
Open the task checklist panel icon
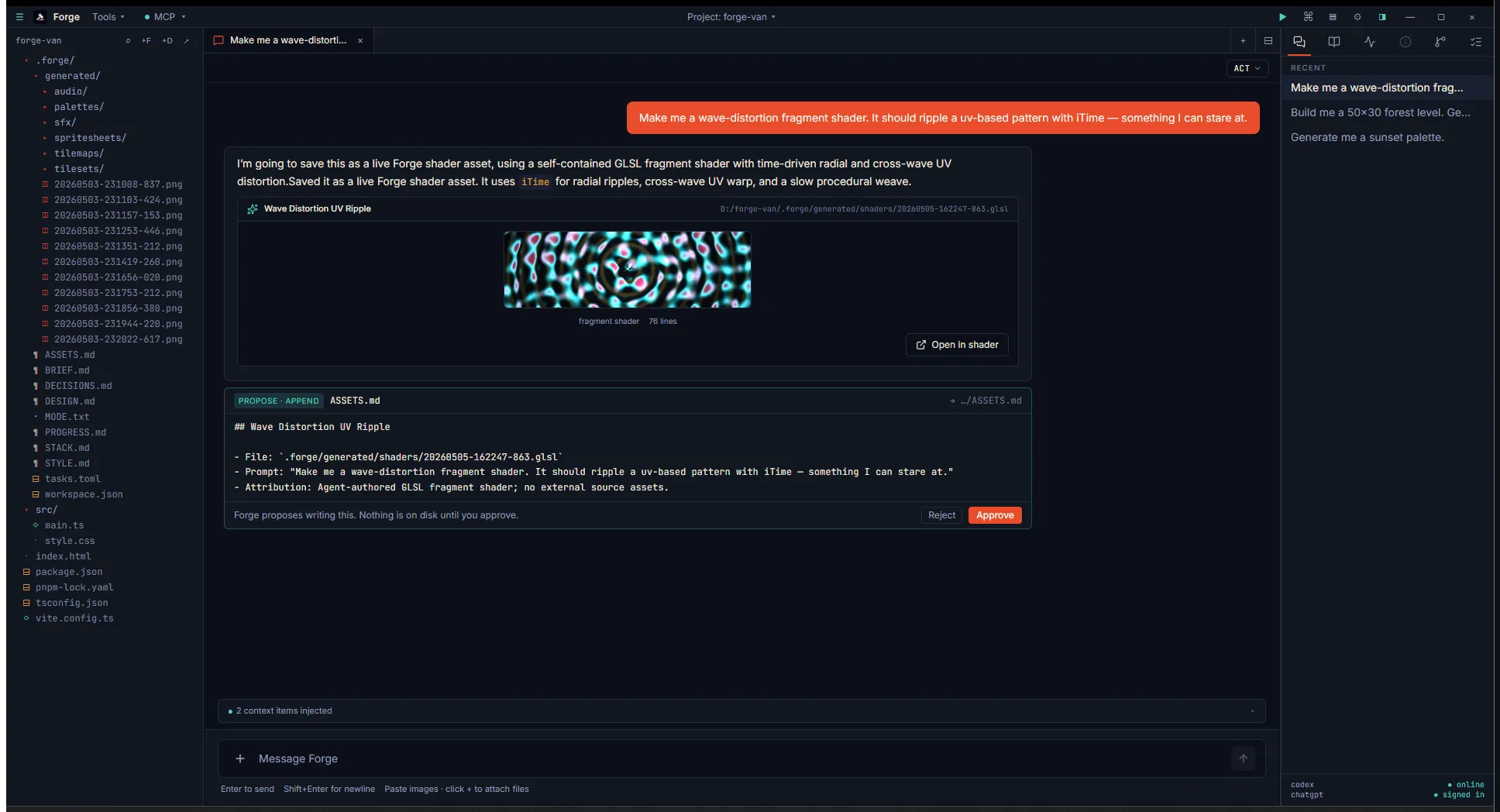[1476, 42]
